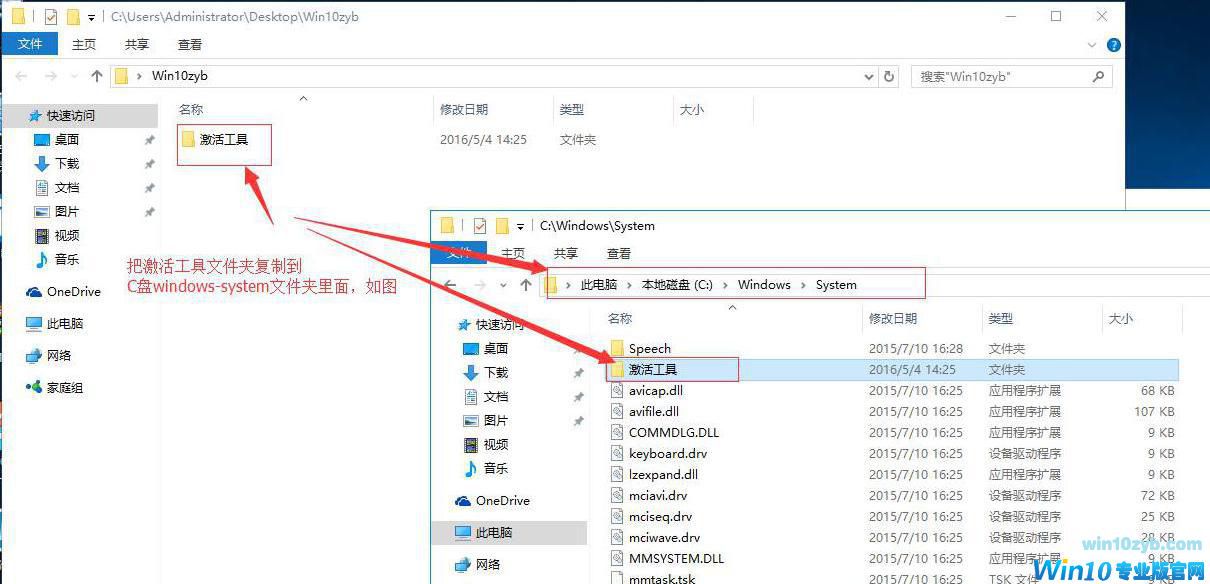The height and width of the screenshot is (584, 1210).
Task: Select 此电脑 in the front window sidebar
Action: click(x=492, y=533)
